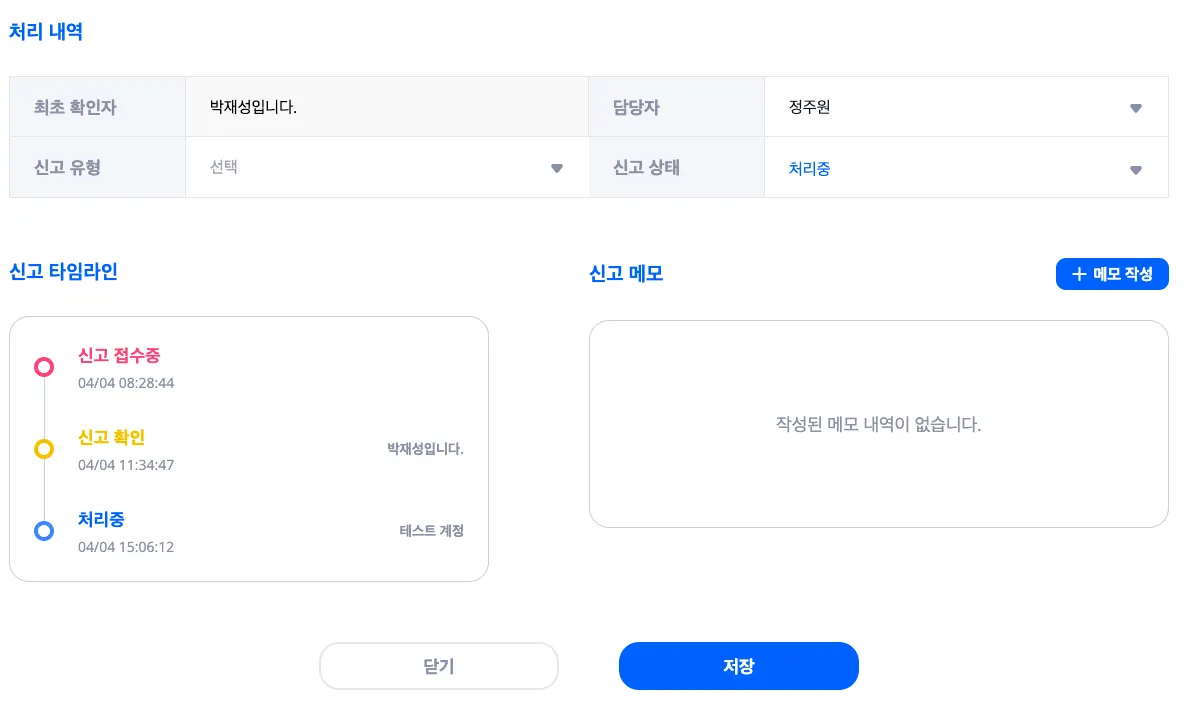1185x708 pixels.
Task: Click the empty 신고 메모 box
Action: (878, 424)
